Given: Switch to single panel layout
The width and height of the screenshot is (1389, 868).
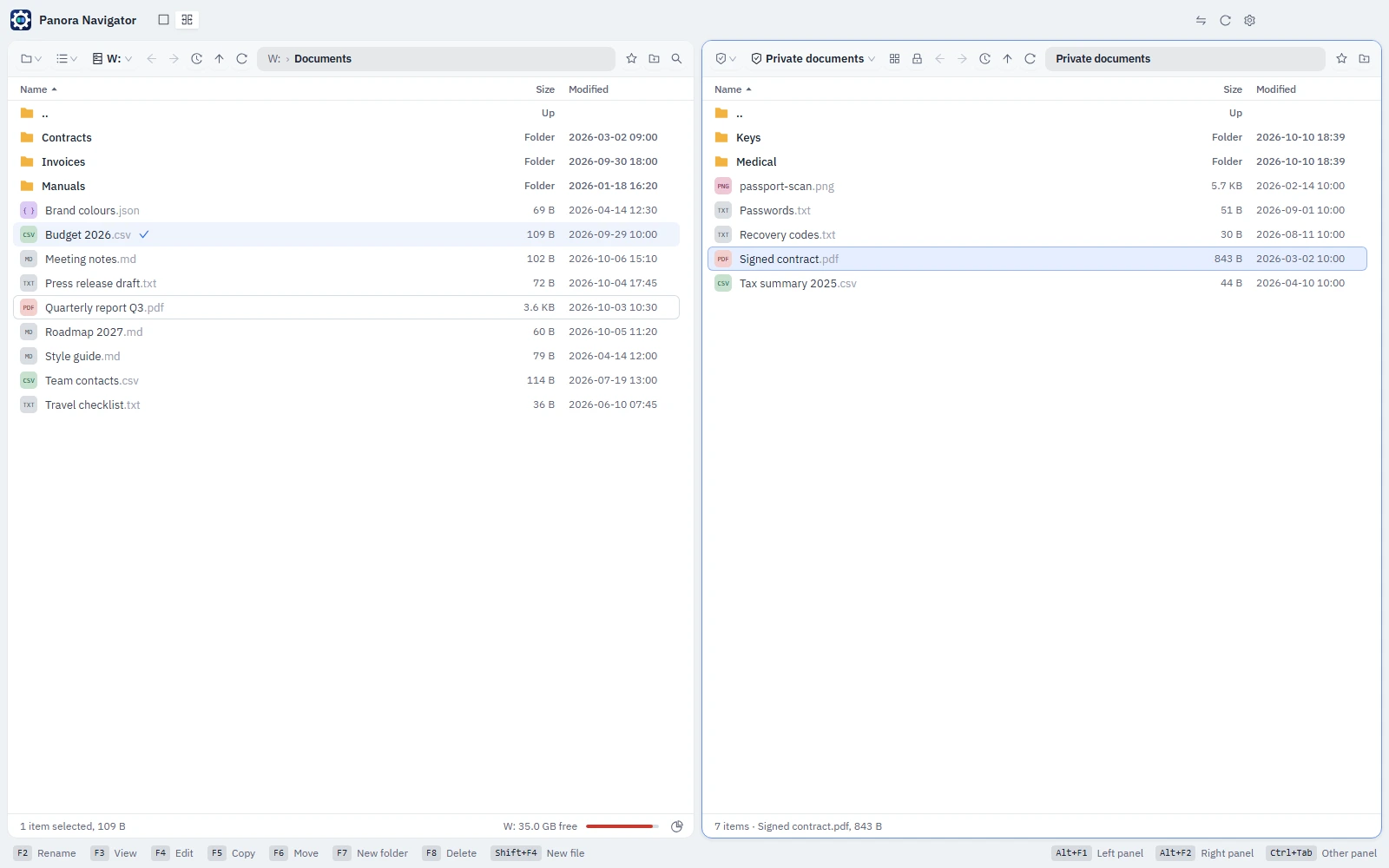Looking at the screenshot, I should (x=163, y=20).
